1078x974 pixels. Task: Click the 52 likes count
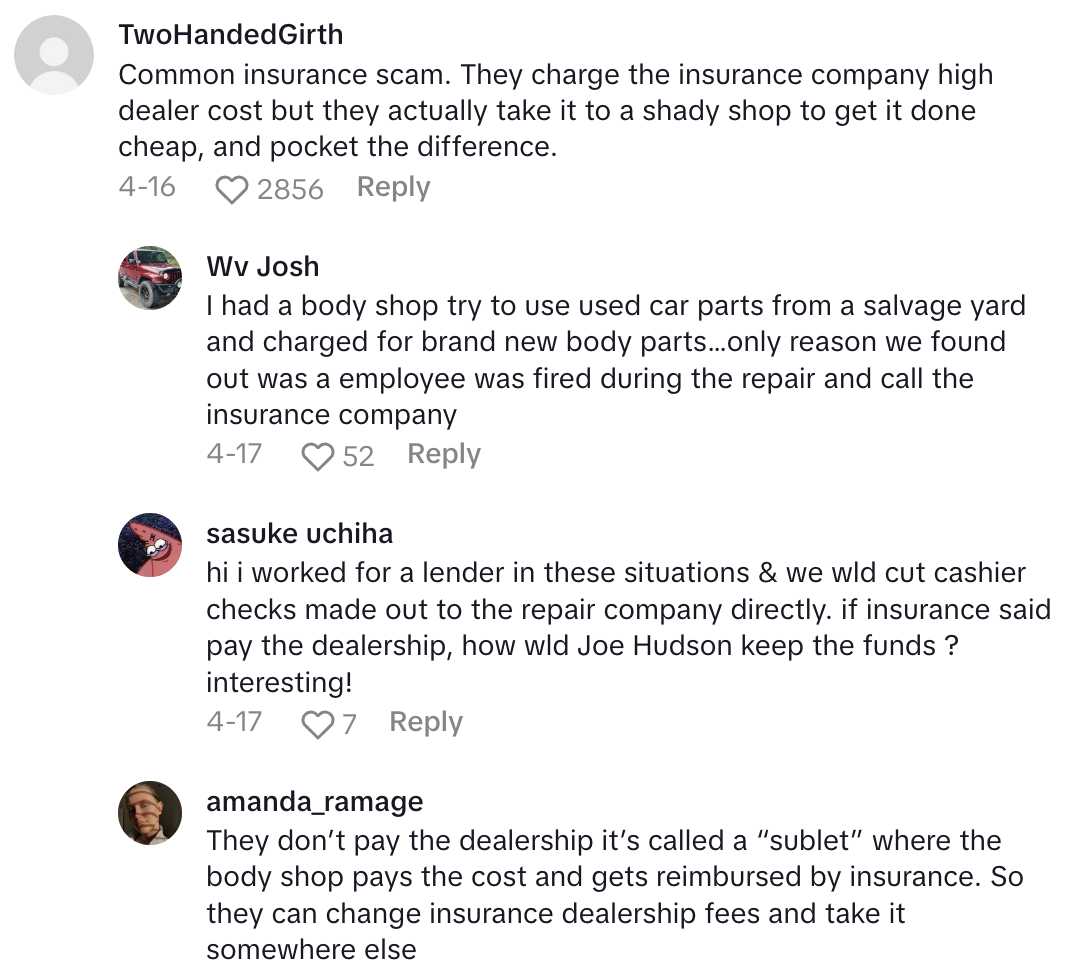click(358, 457)
